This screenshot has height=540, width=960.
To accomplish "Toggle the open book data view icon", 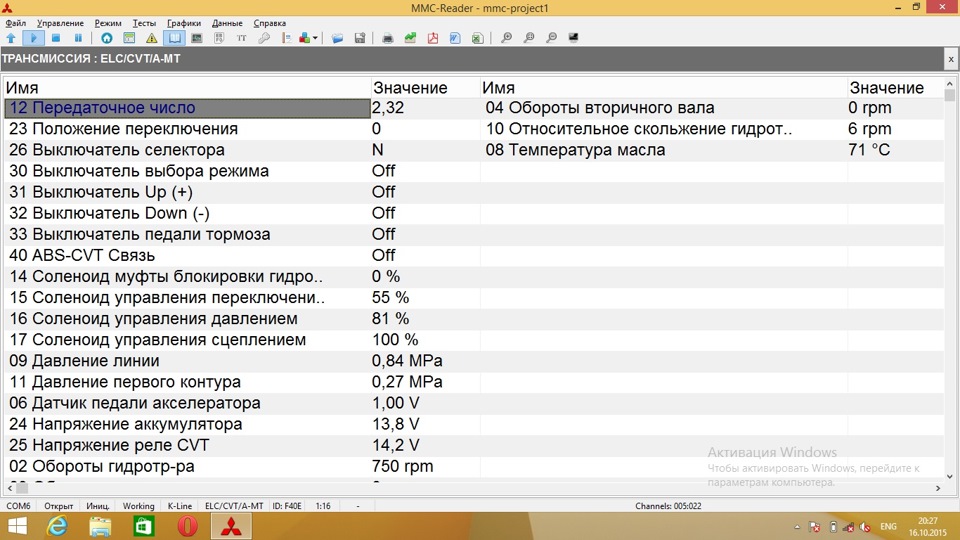I will (174, 38).
